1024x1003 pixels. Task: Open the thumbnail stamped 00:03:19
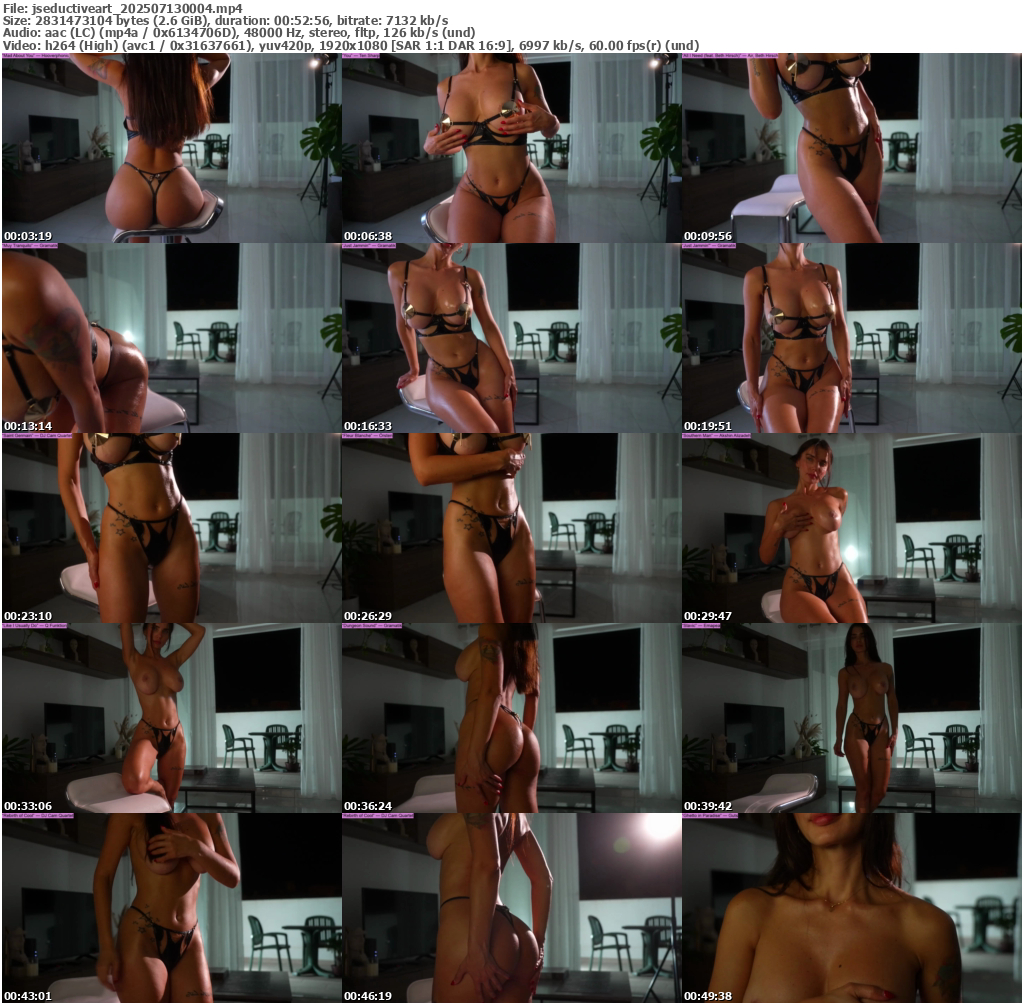(x=171, y=148)
